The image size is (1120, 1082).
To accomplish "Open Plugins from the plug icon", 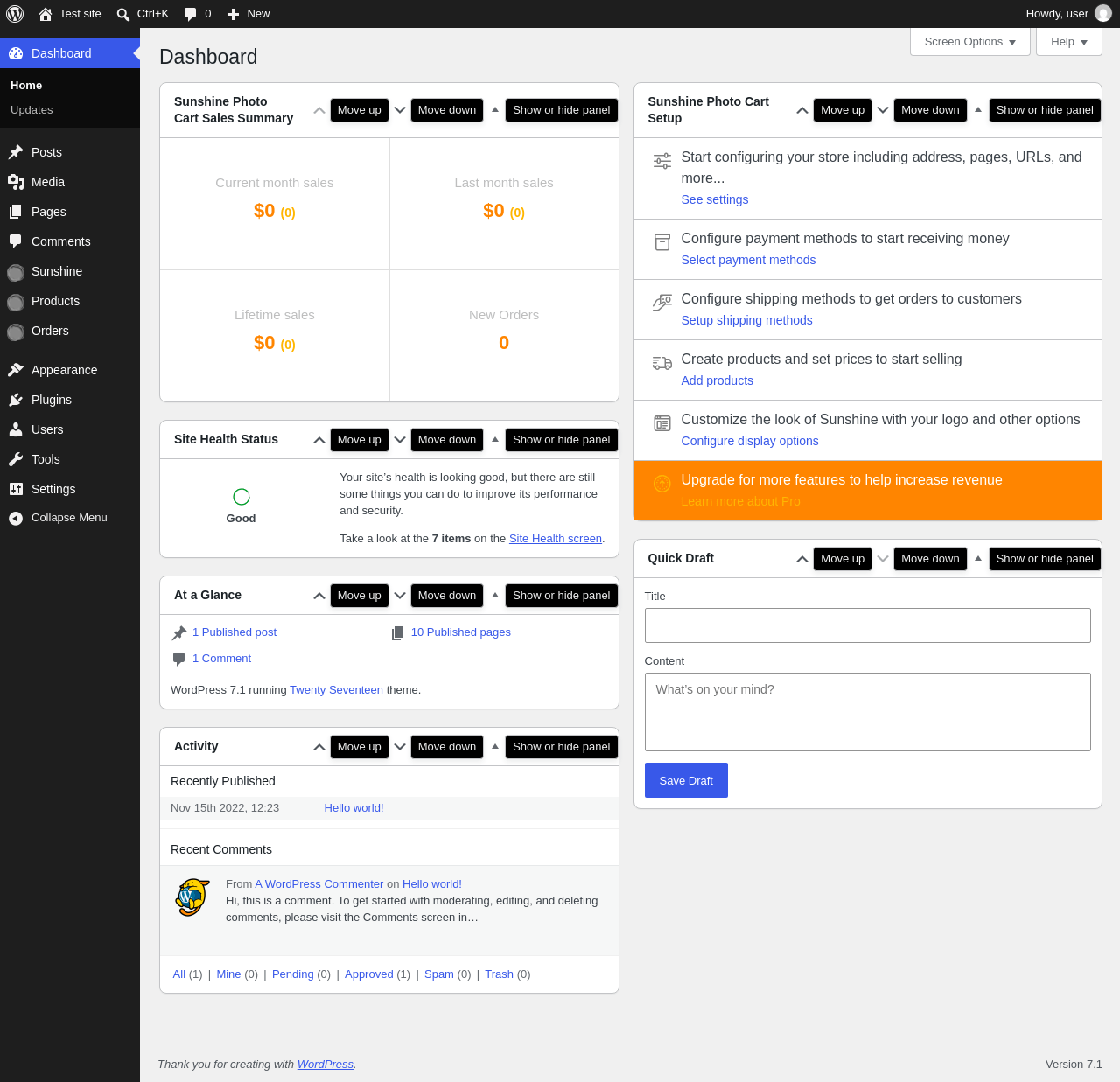I will point(16,400).
